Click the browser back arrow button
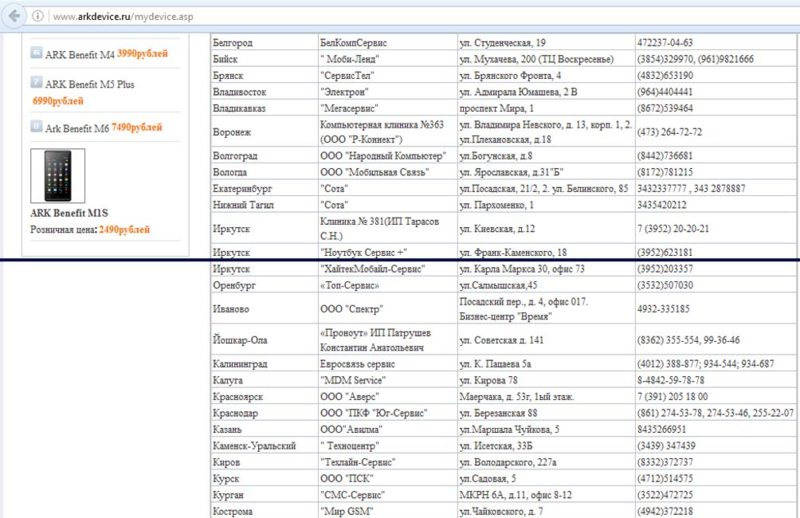This screenshot has height=518, width=800. click(14, 16)
